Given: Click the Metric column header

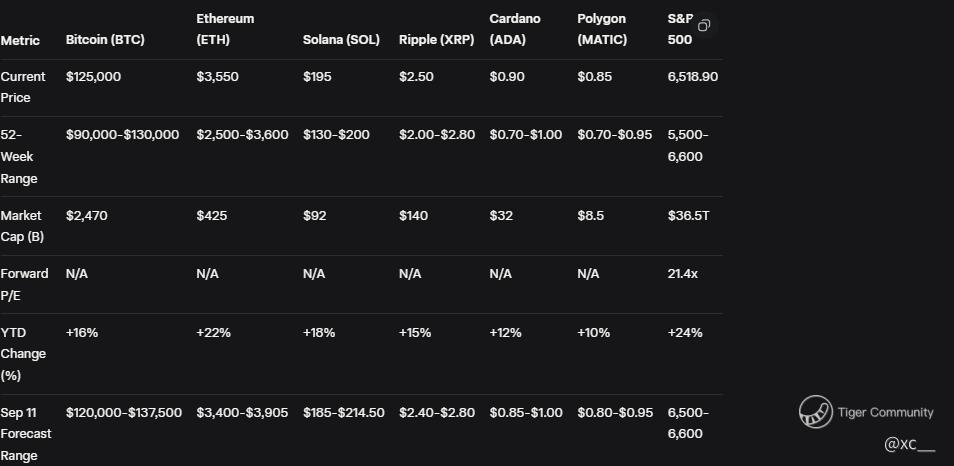Looking at the screenshot, I should tap(21, 40).
